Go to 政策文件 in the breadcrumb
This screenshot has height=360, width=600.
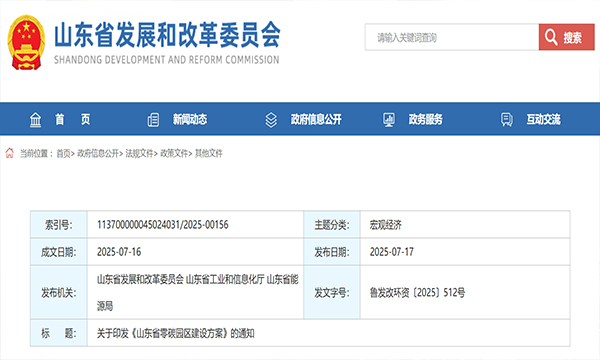click(174, 153)
